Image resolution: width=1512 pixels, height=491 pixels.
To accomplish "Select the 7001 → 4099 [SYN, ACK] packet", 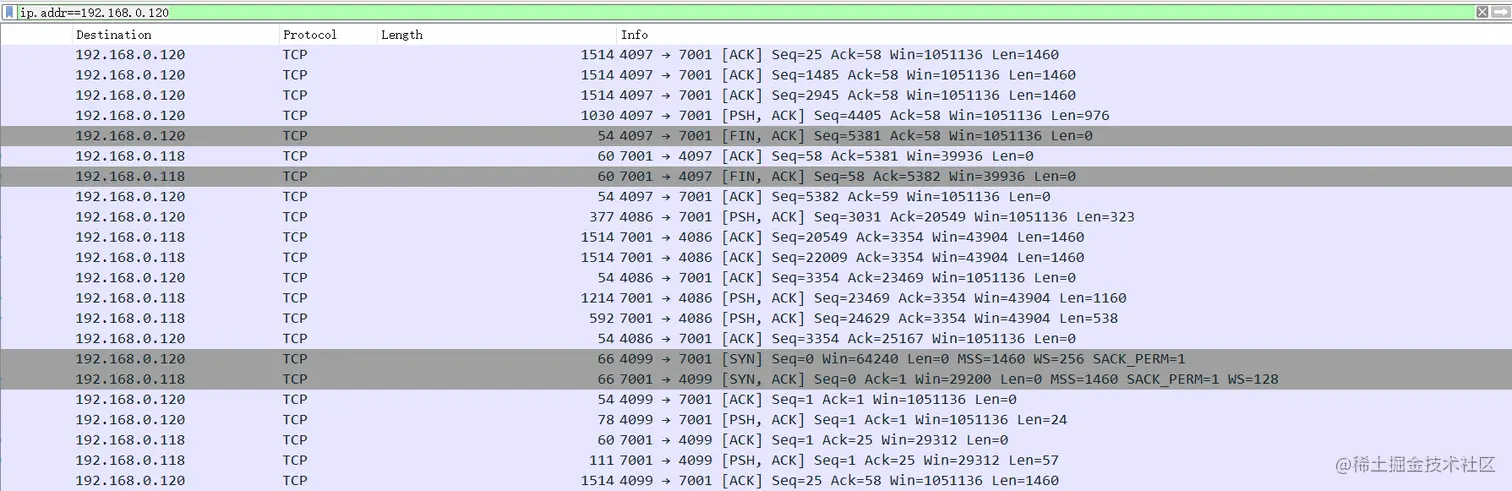I will 756,379.
